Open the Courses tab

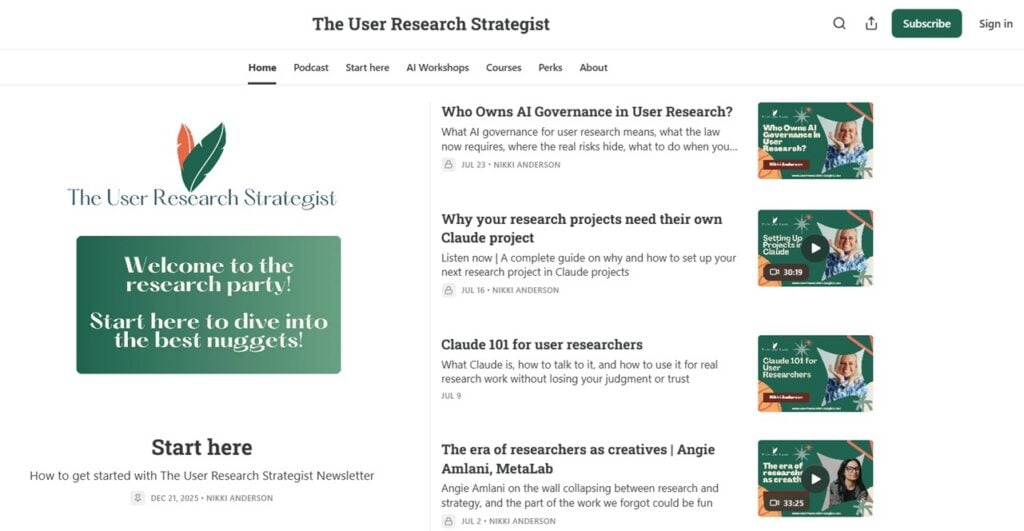click(x=504, y=67)
